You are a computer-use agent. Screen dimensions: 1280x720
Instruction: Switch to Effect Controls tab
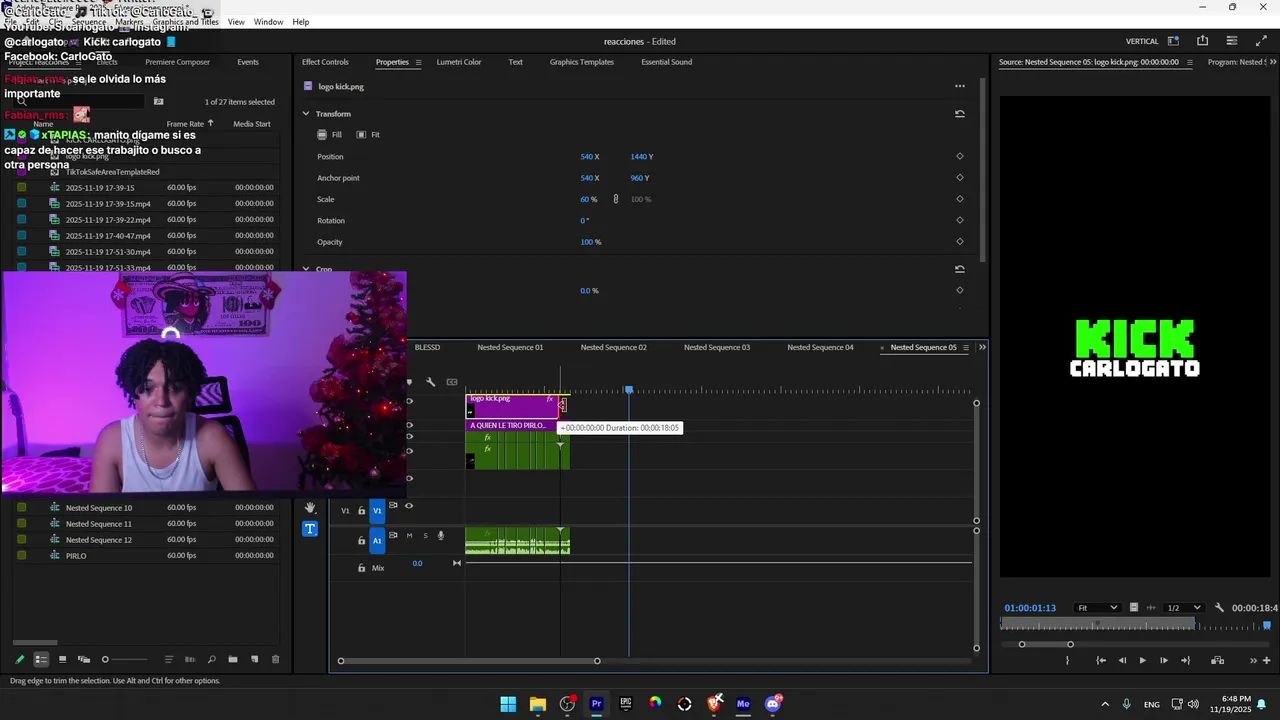(x=325, y=62)
